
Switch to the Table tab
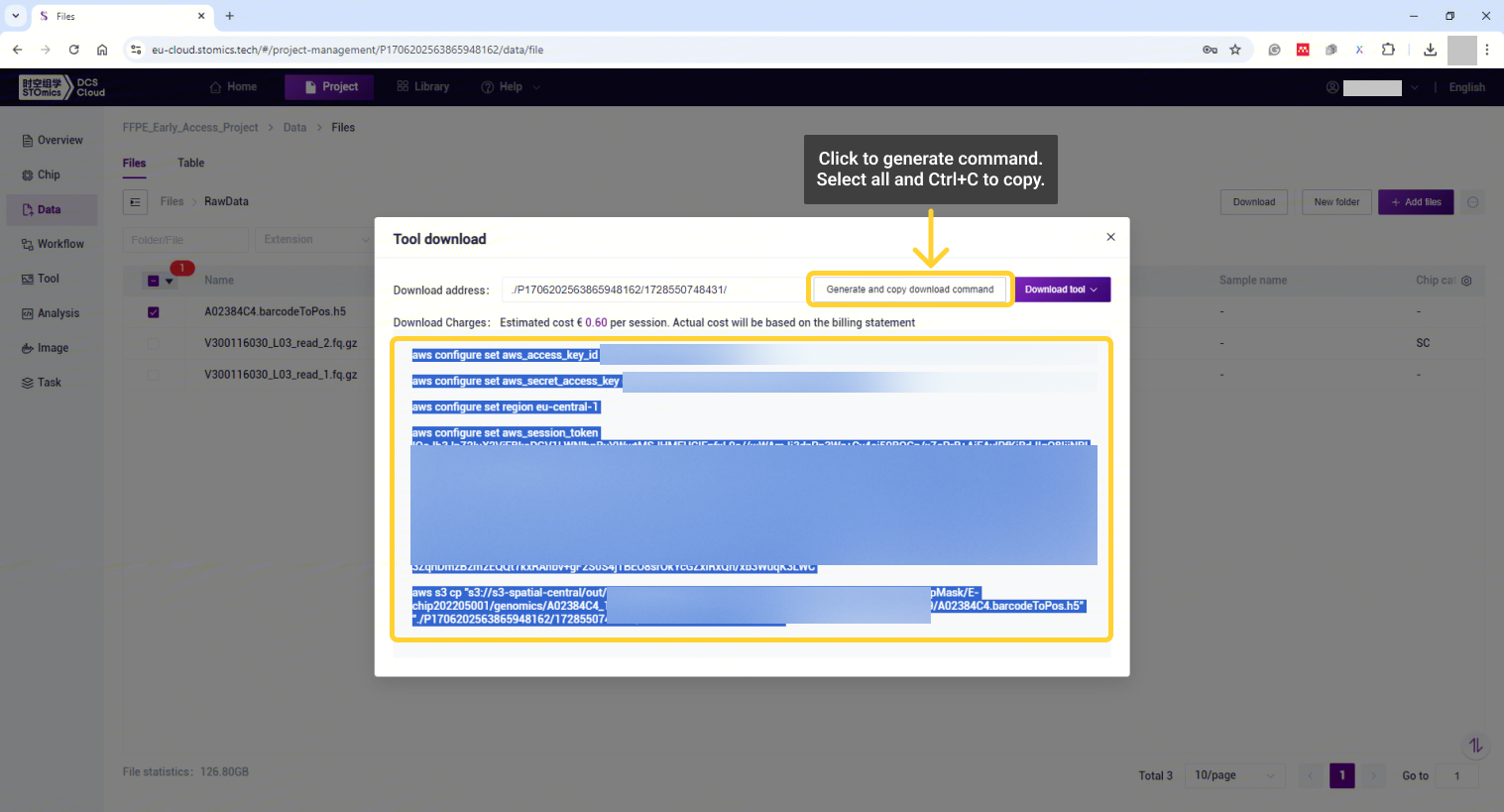tap(190, 164)
